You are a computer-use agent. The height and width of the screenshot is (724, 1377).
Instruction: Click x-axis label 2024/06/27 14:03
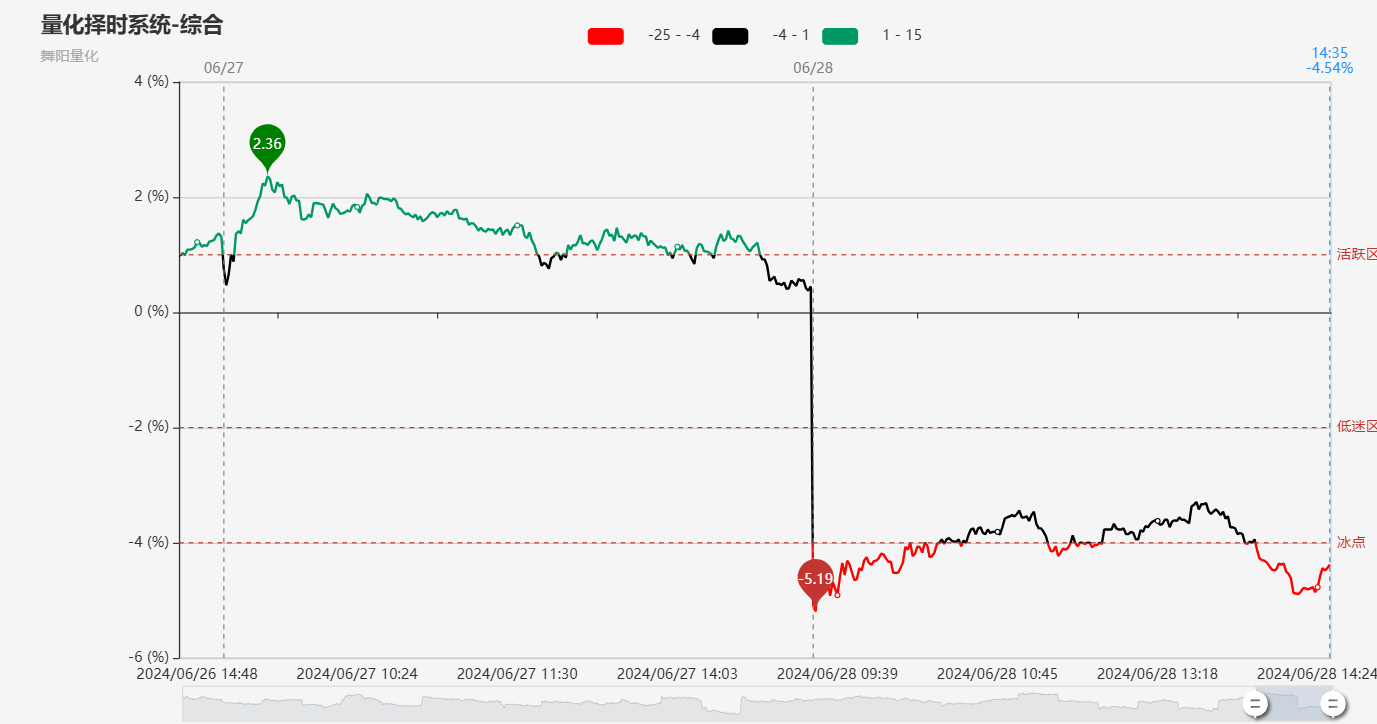(x=677, y=674)
